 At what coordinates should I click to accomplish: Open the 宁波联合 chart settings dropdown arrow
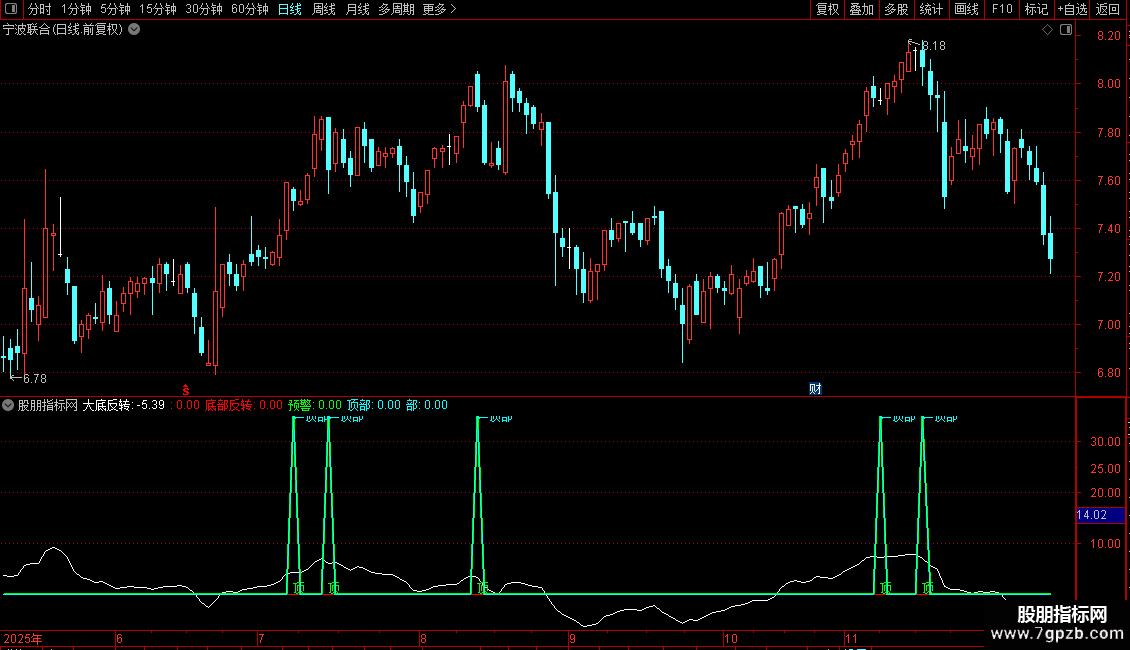[134, 30]
